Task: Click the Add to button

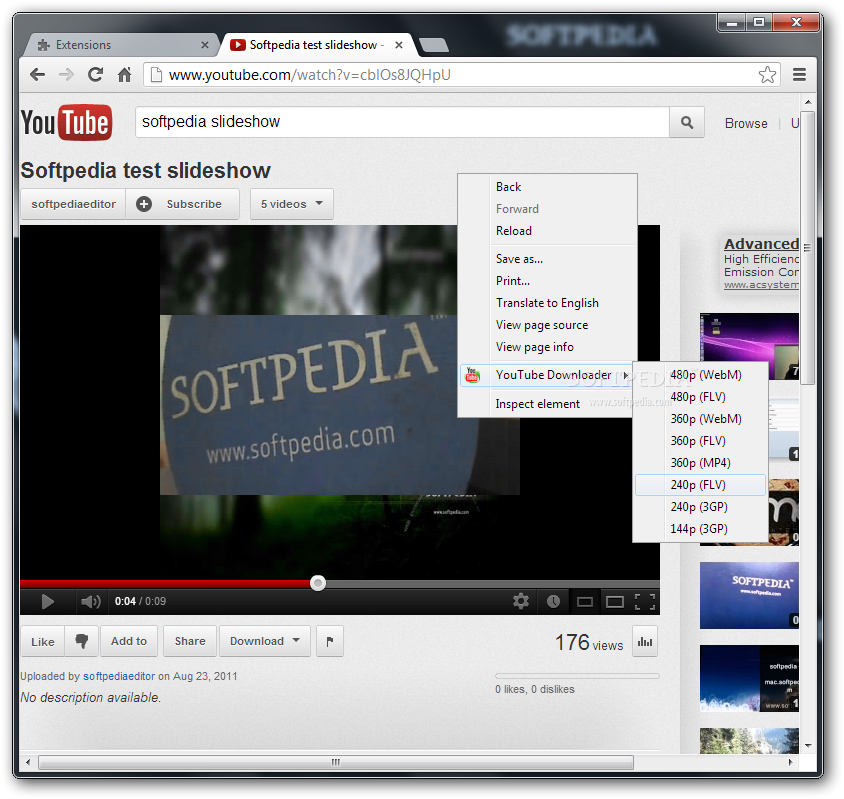Action: click(129, 641)
